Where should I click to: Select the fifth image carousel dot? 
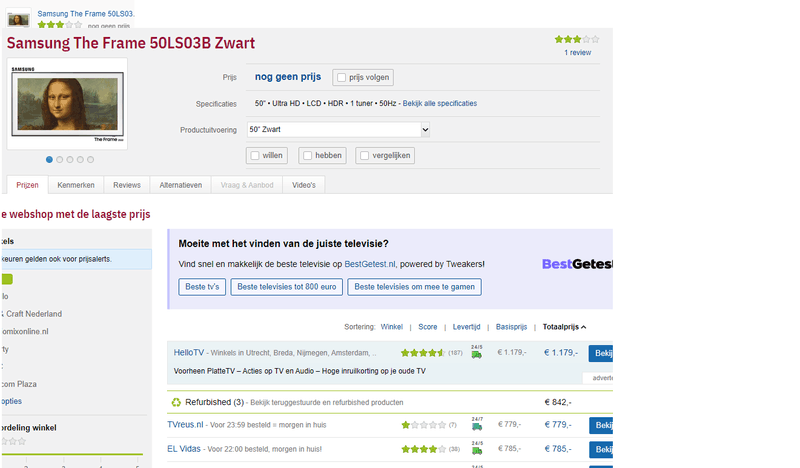click(90, 160)
